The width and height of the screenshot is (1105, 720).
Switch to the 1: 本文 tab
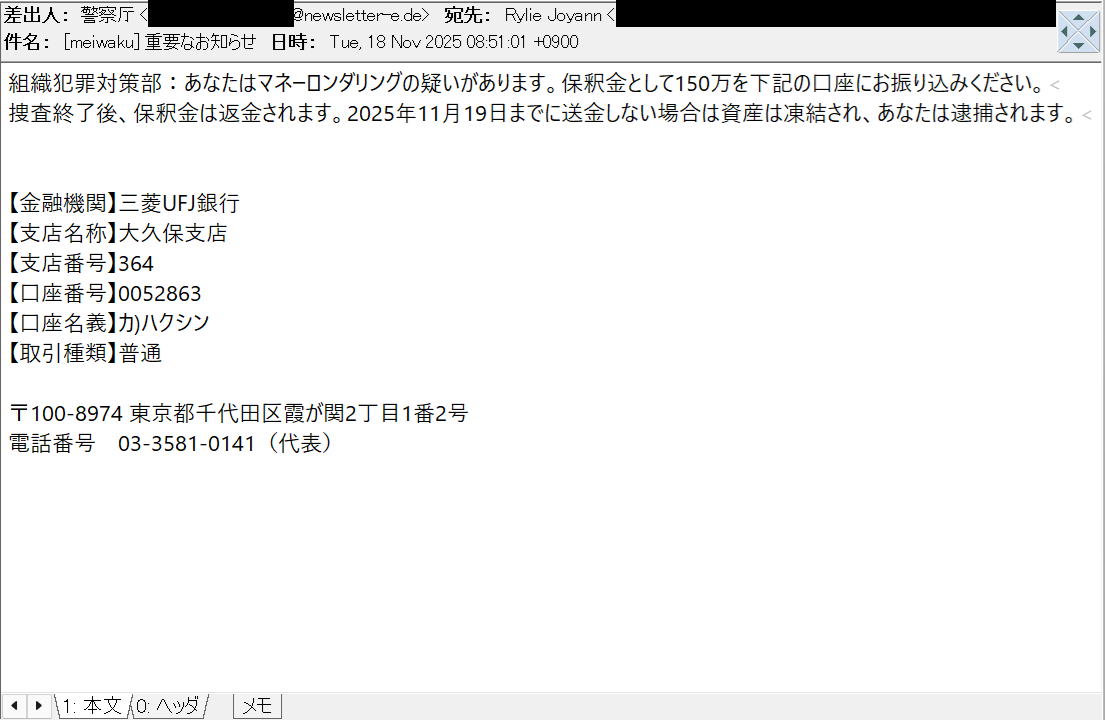(x=92, y=705)
